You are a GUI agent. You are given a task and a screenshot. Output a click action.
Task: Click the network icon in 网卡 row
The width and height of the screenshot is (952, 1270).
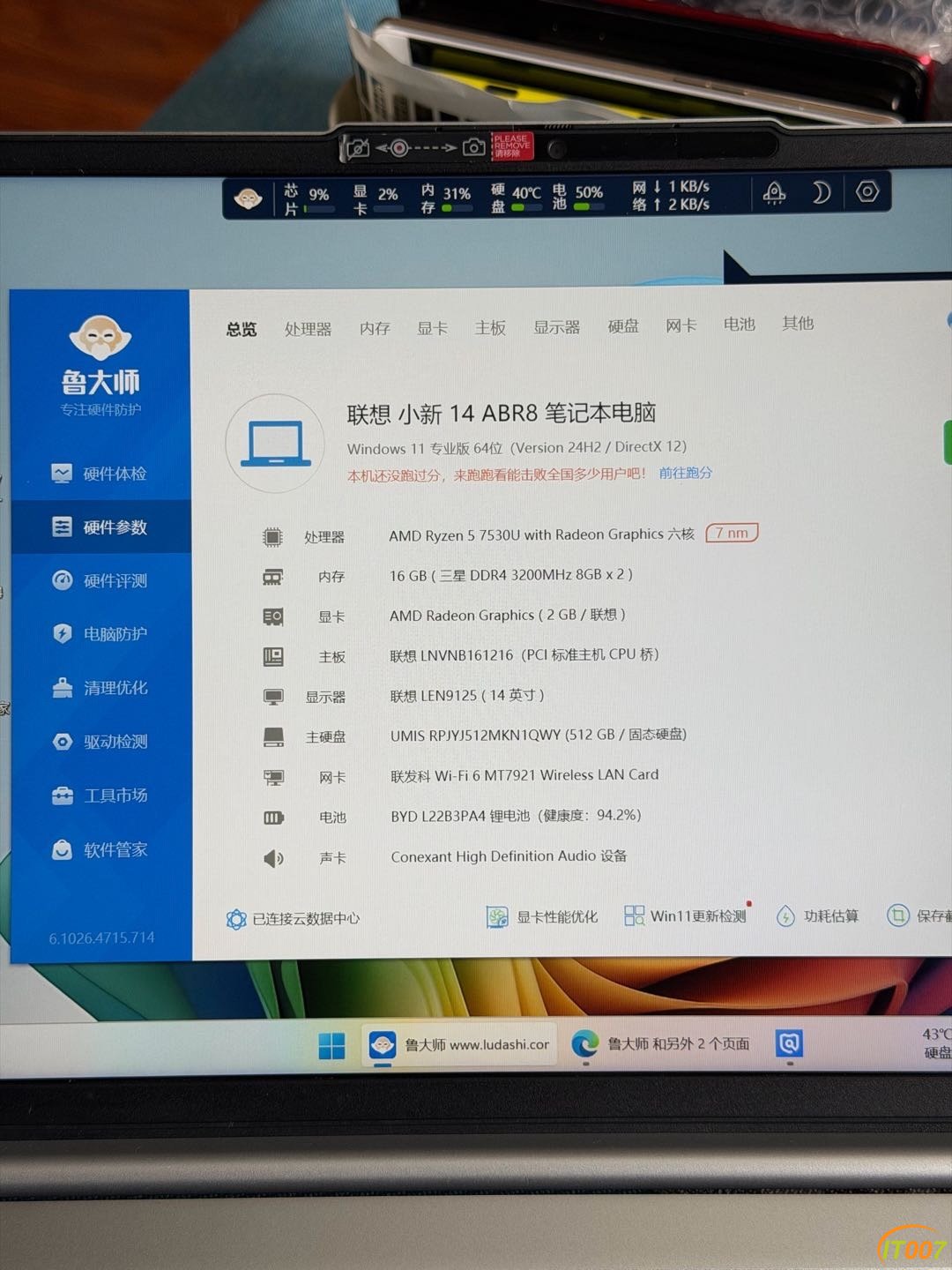pyautogui.click(x=273, y=777)
